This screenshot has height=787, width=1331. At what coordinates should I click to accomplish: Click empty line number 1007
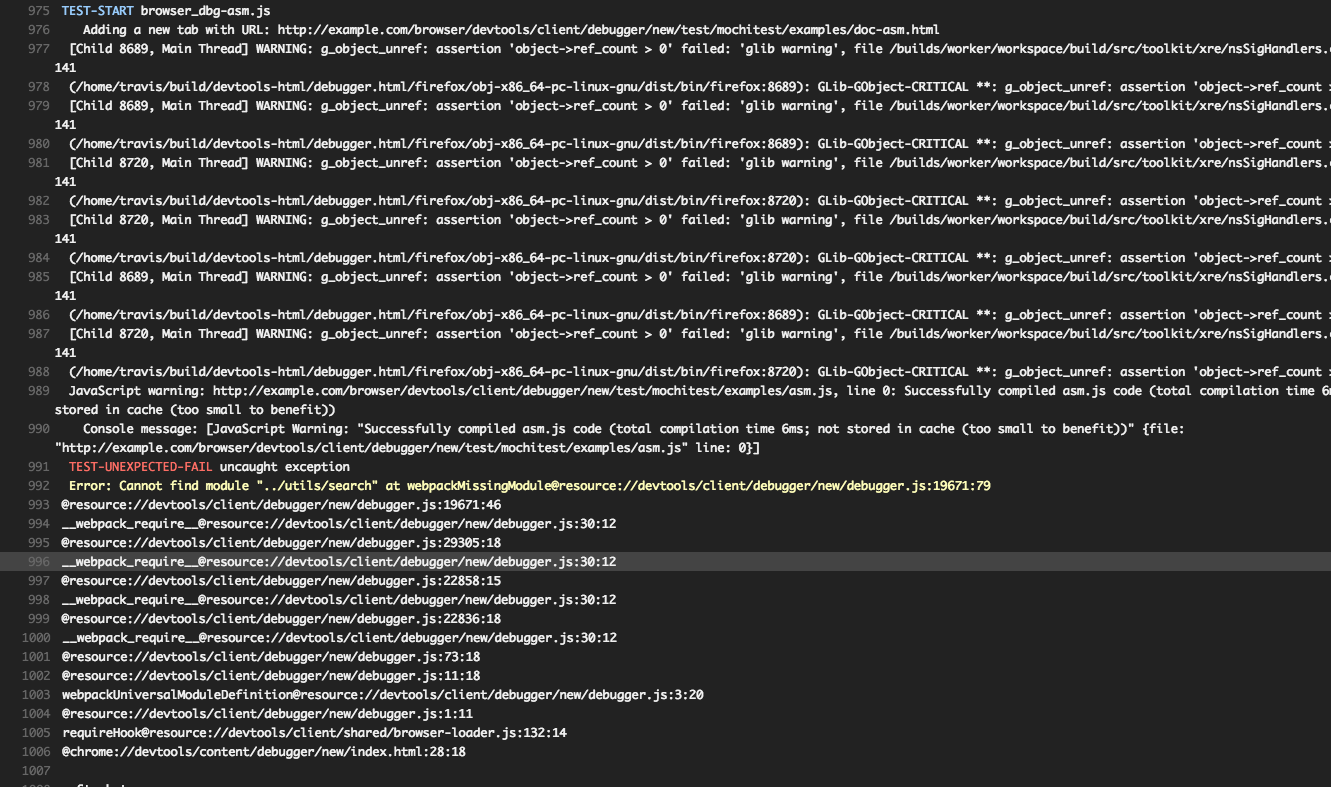coord(36,771)
